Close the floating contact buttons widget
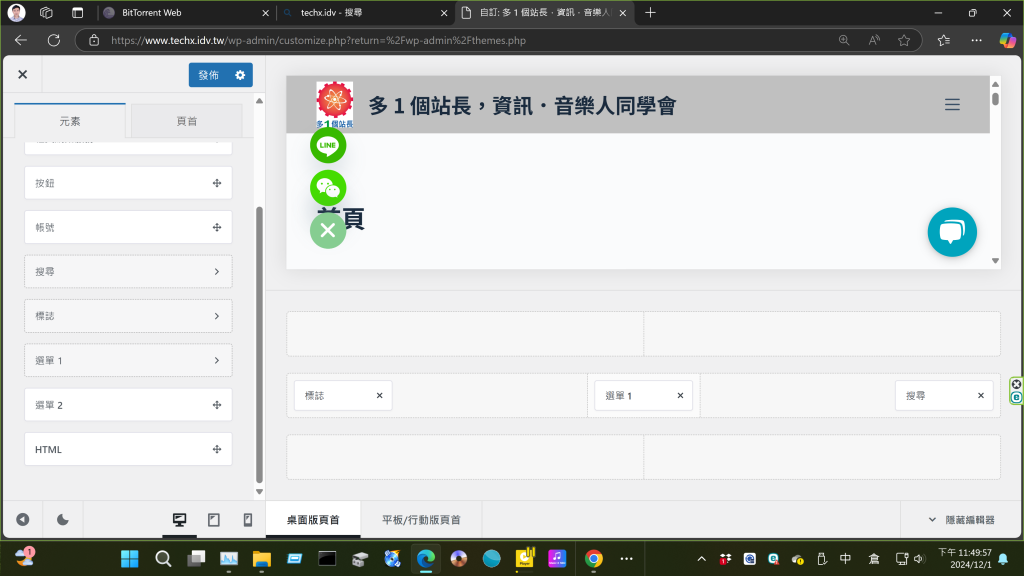Viewport: 1024px width, 576px height. [328, 231]
